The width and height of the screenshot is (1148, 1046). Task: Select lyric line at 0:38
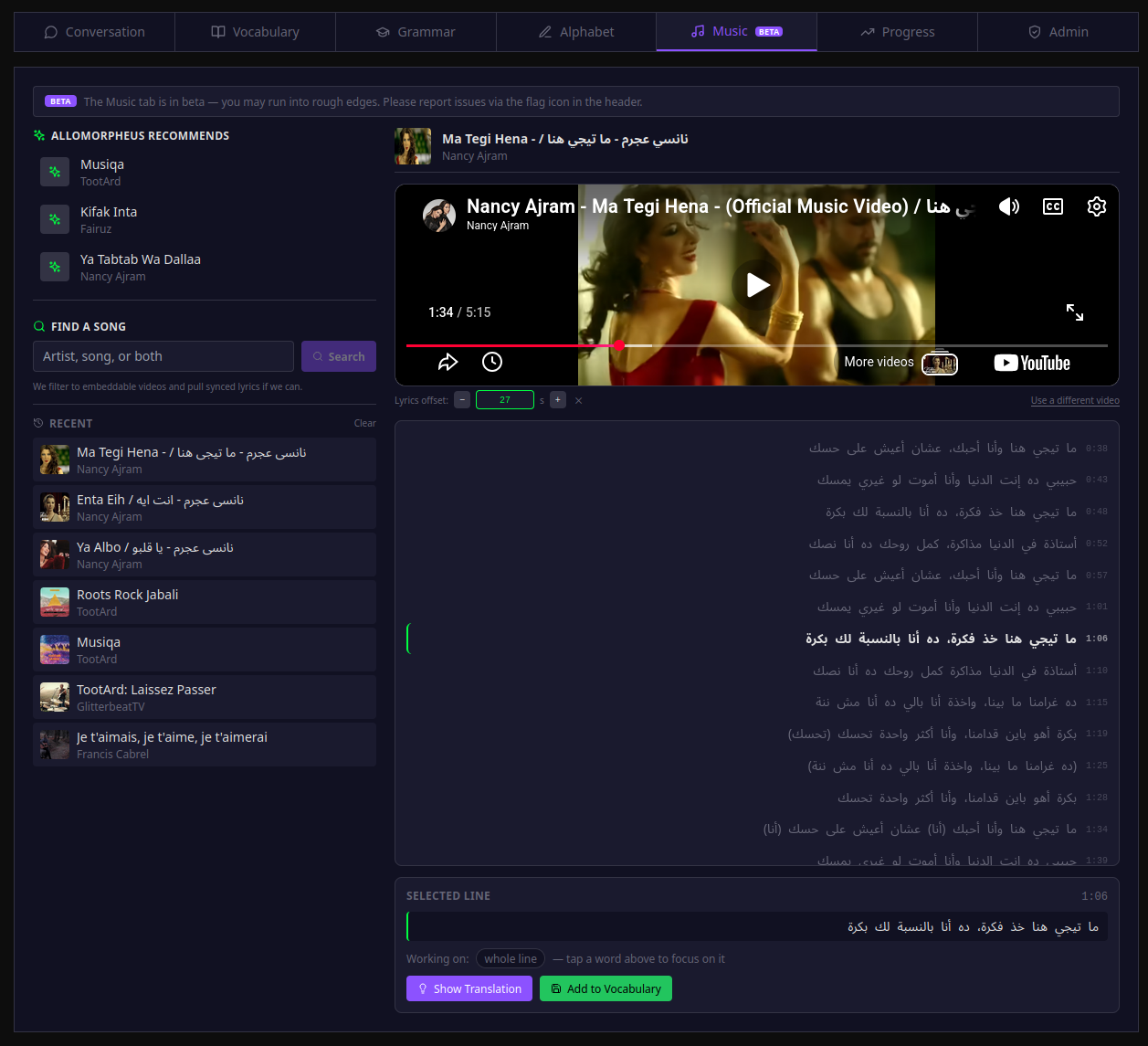[x=757, y=449]
